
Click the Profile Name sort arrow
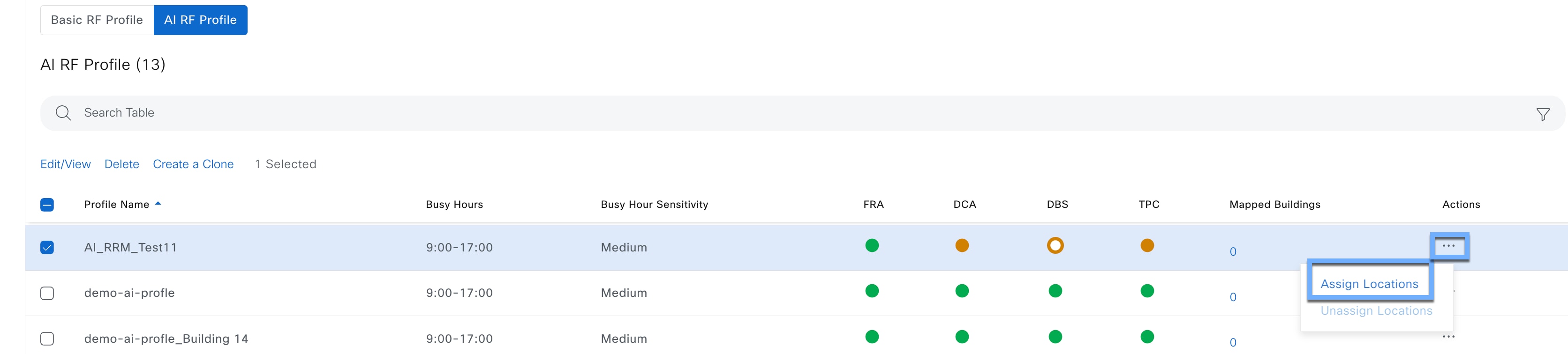click(x=158, y=204)
